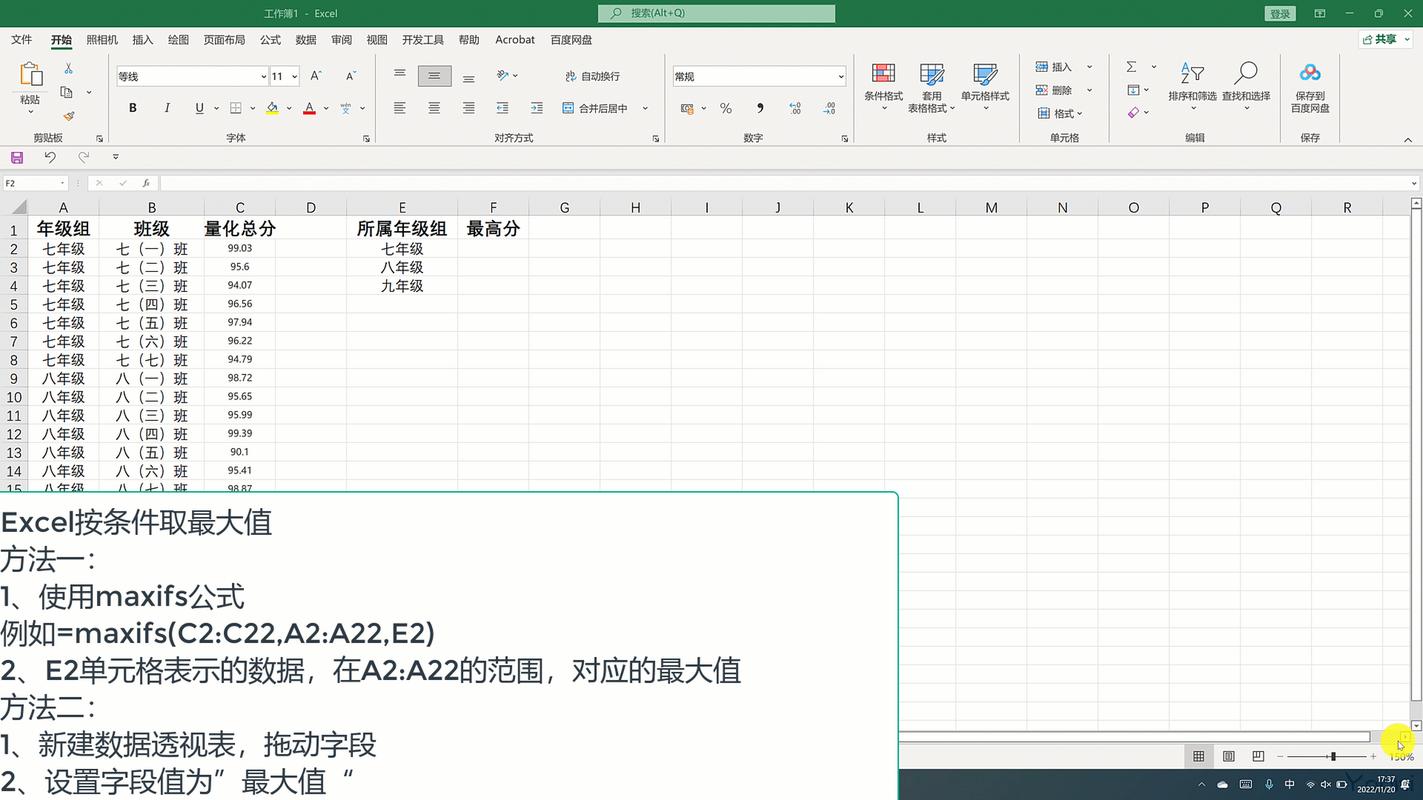The height and width of the screenshot is (800, 1423).
Task: Toggle align text left
Action: pyautogui.click(x=400, y=108)
